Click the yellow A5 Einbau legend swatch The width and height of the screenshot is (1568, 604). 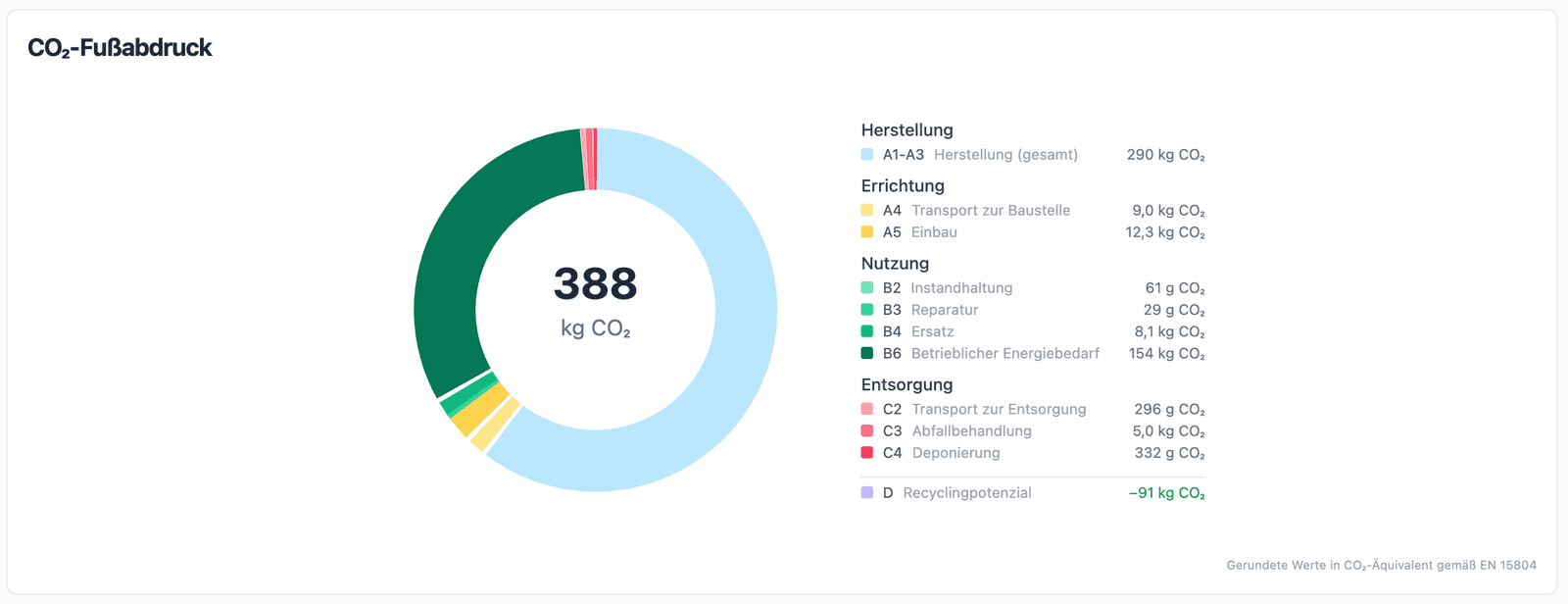[867, 231]
